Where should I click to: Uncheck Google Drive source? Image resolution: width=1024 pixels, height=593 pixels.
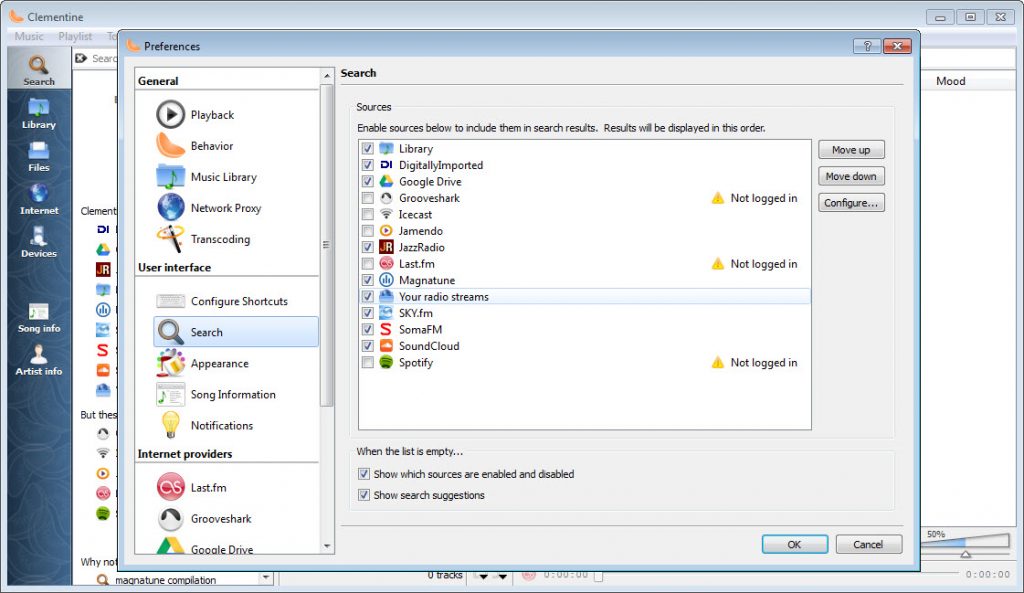point(368,182)
